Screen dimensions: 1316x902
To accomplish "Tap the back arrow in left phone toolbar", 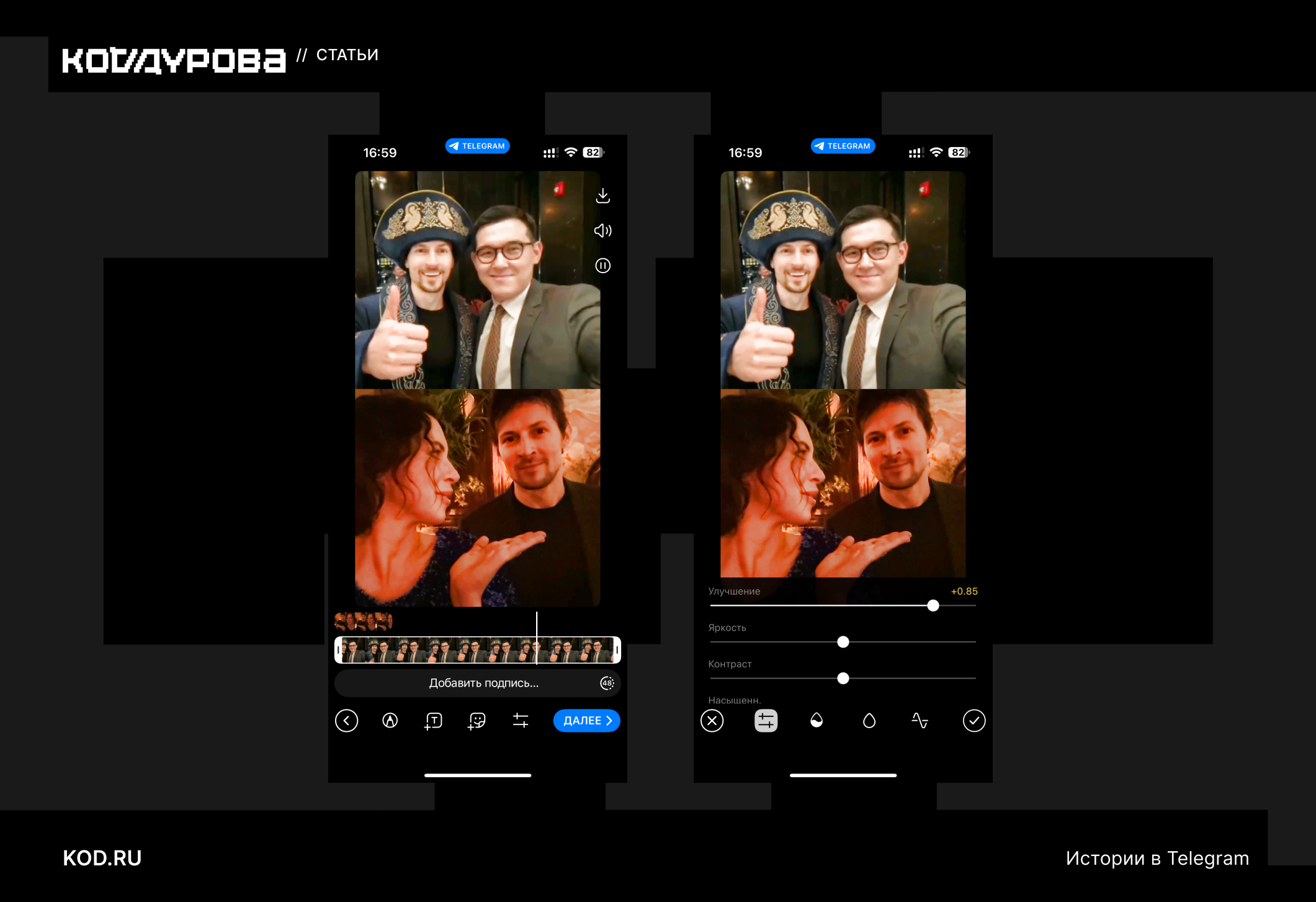I will [x=346, y=721].
